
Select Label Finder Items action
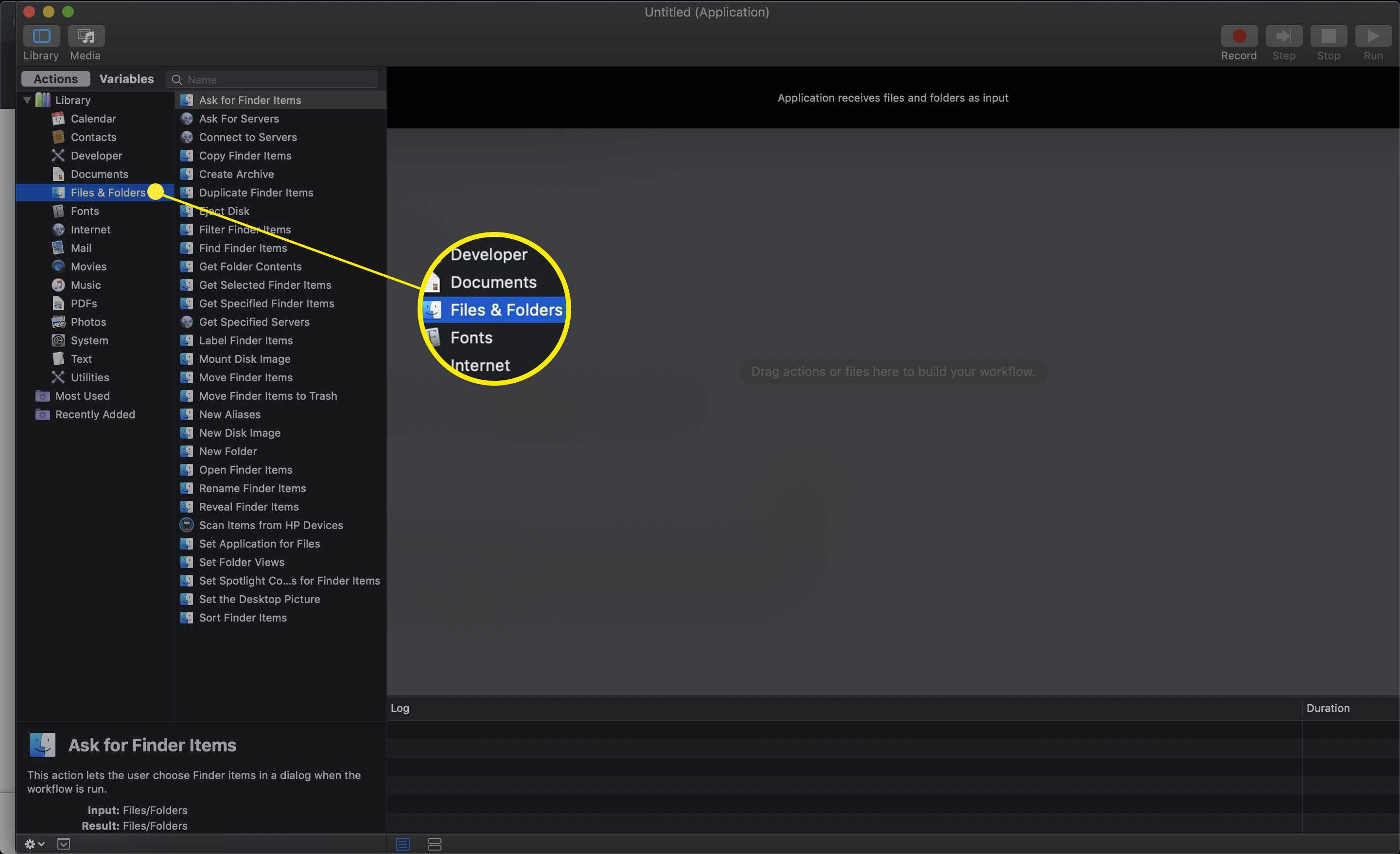(x=280, y=340)
